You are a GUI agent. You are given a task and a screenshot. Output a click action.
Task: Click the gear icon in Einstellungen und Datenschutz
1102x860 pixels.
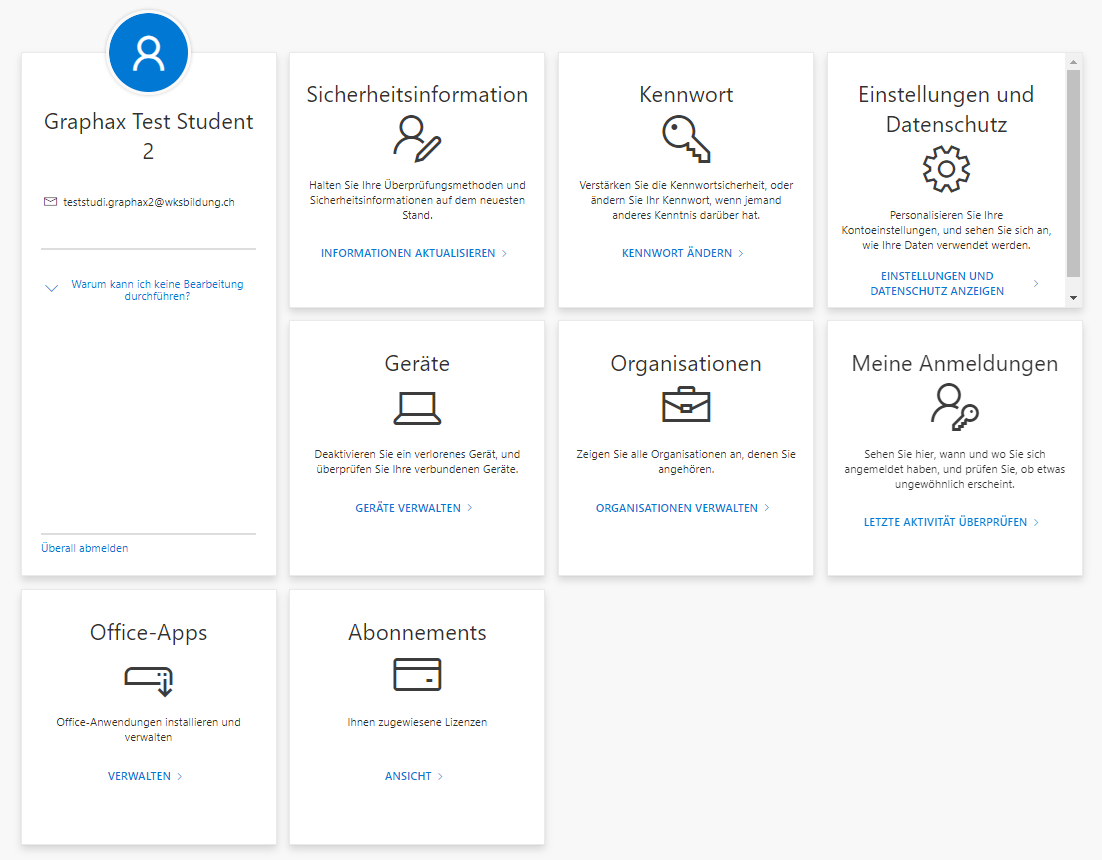pyautogui.click(x=946, y=169)
